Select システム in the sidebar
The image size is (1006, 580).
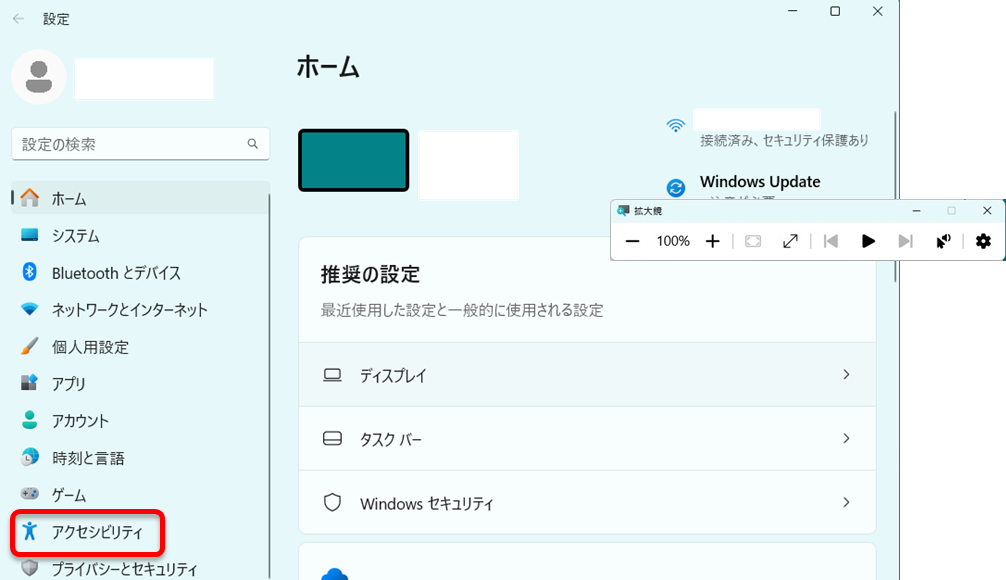(75, 236)
